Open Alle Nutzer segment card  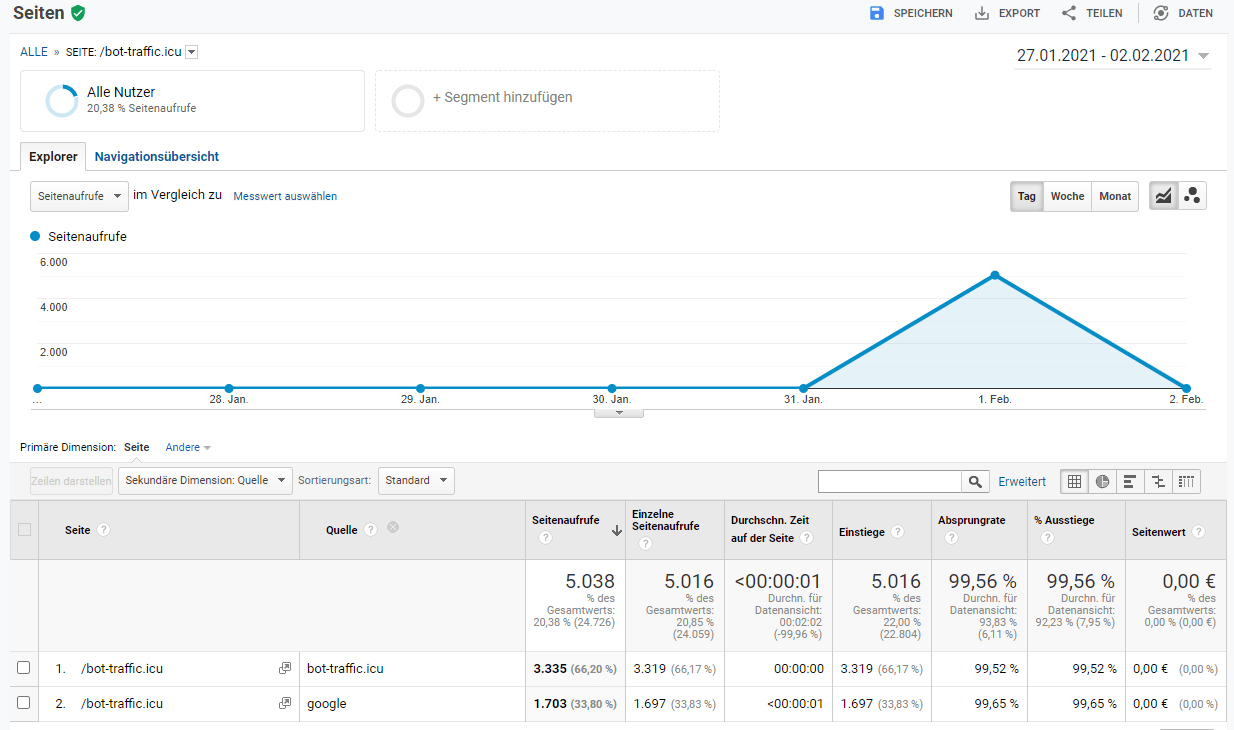pyautogui.click(x=192, y=101)
